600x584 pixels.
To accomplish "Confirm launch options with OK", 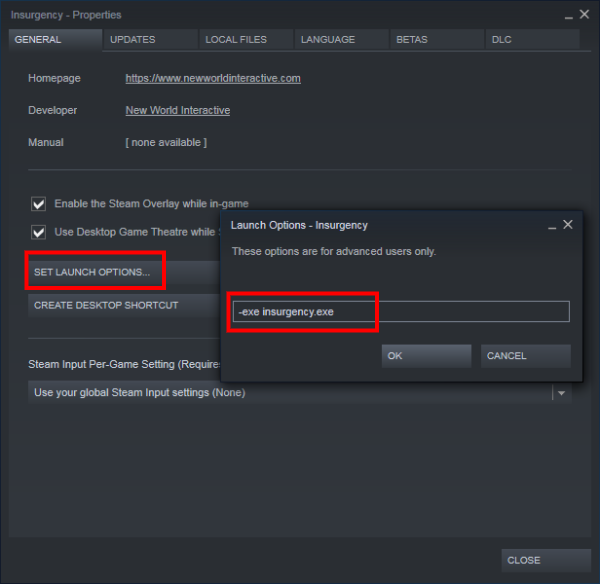I will pyautogui.click(x=426, y=356).
